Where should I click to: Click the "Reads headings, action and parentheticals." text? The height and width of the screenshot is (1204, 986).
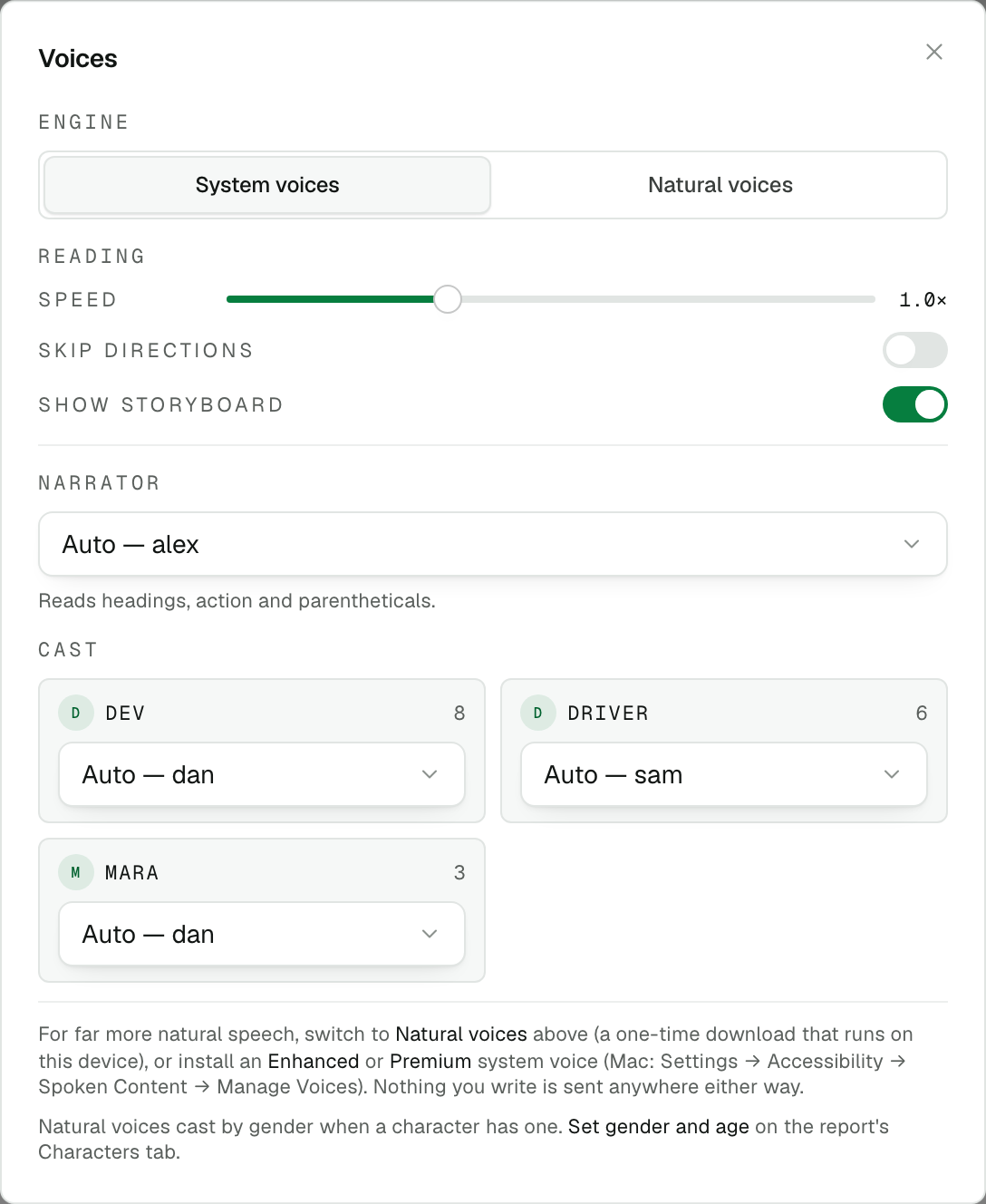(237, 601)
